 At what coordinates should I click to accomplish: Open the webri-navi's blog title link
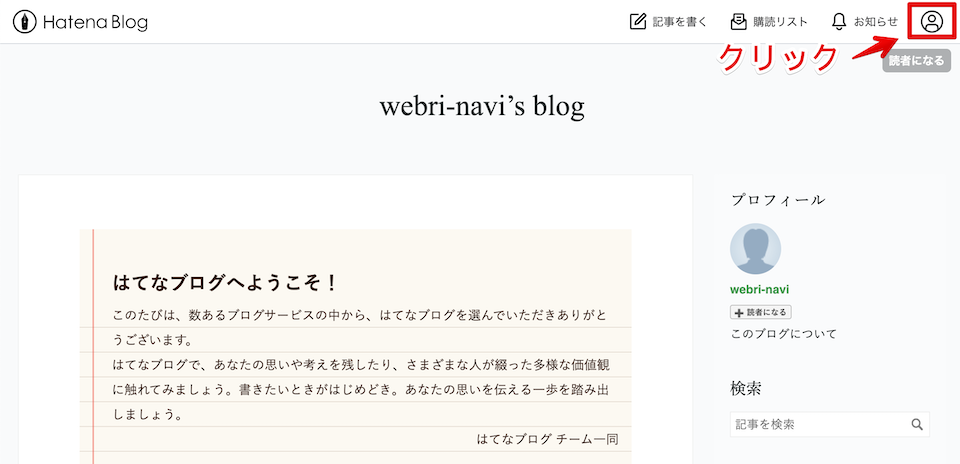[x=481, y=106]
